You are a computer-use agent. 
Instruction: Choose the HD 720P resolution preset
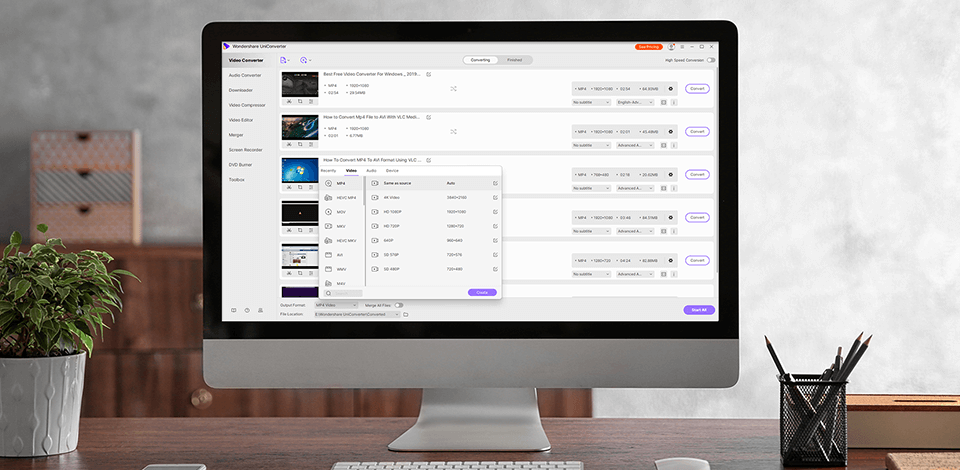coord(435,226)
